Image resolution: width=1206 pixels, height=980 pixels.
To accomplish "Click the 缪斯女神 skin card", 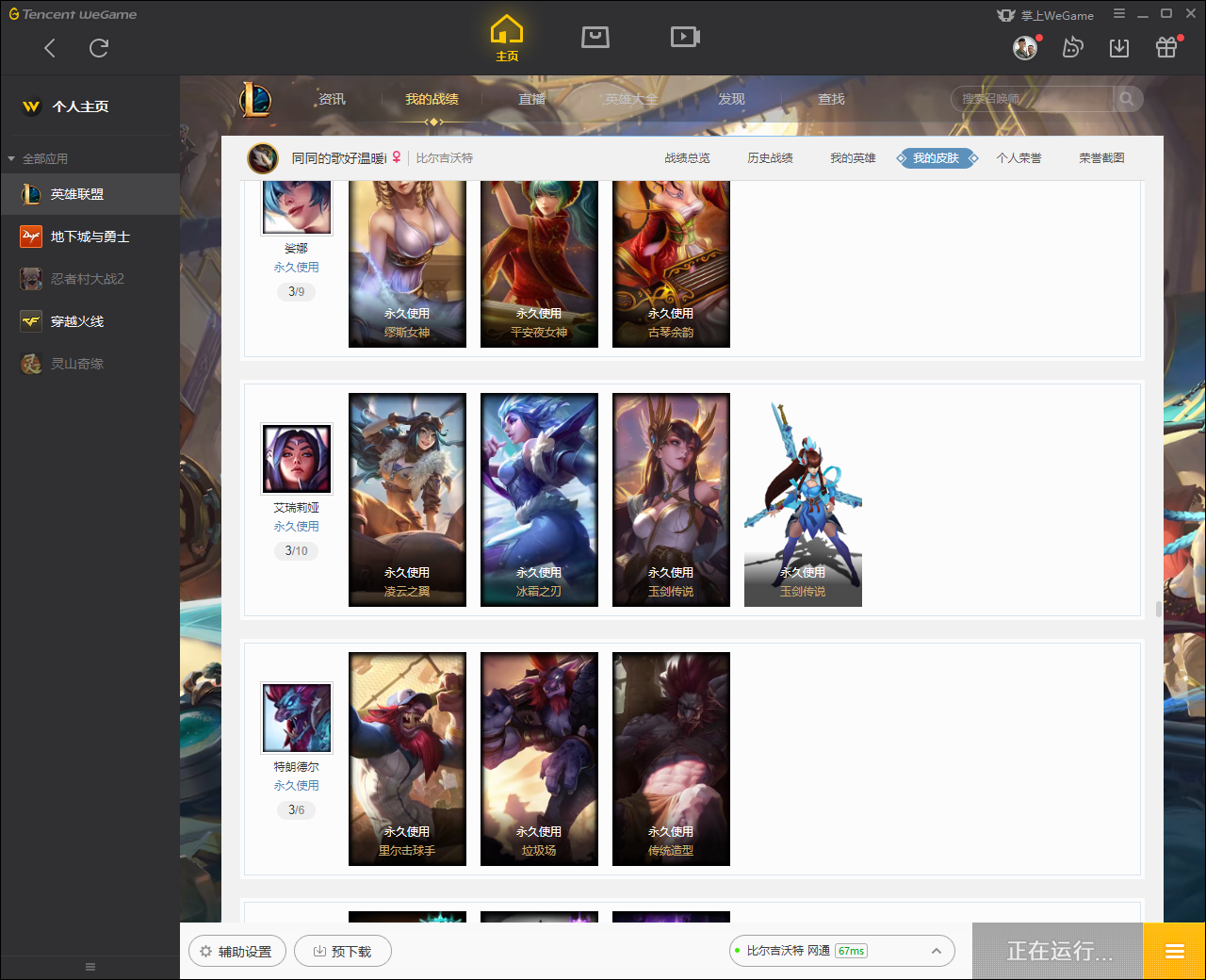I will pos(407,264).
